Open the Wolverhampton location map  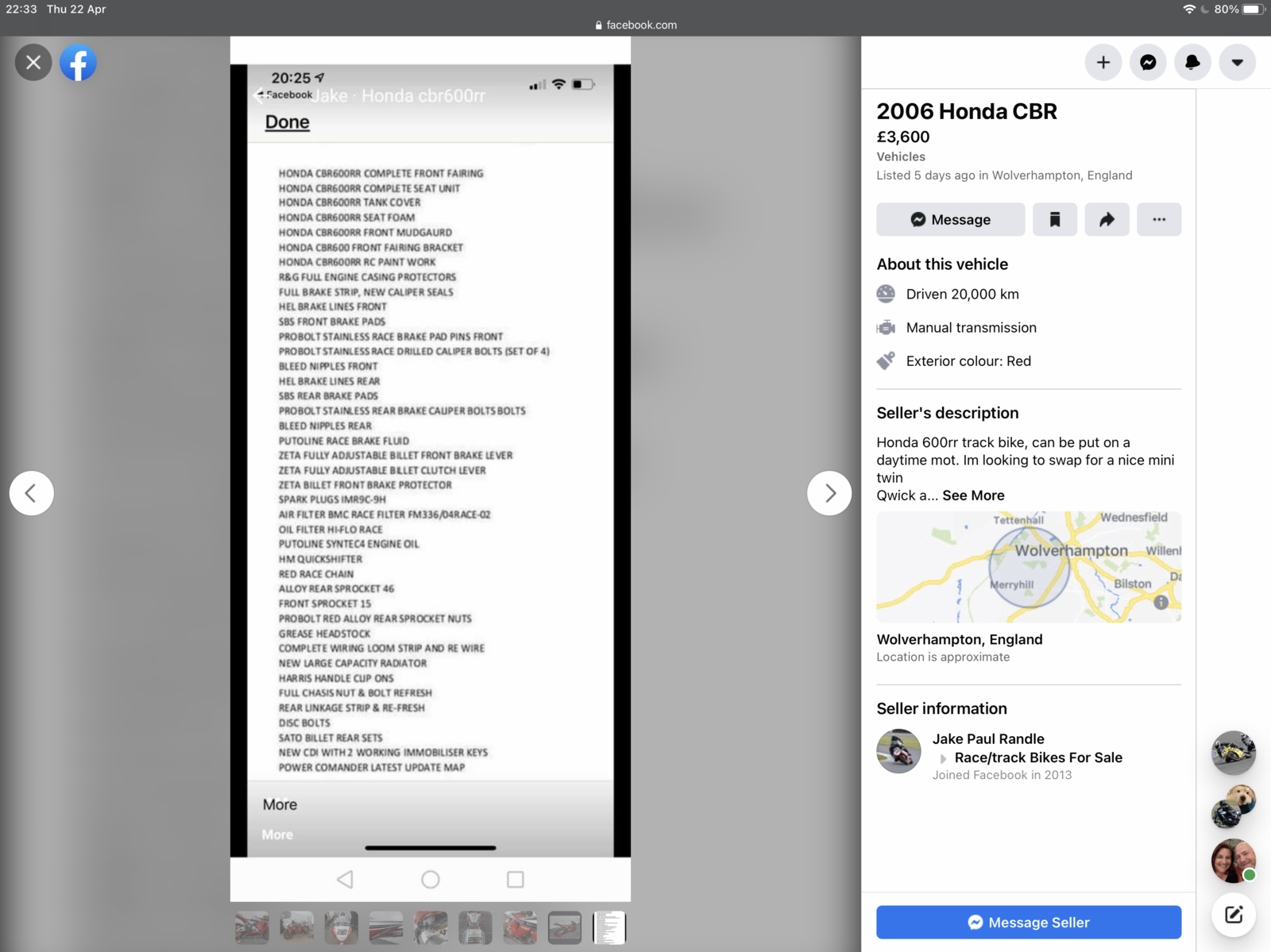(1029, 567)
